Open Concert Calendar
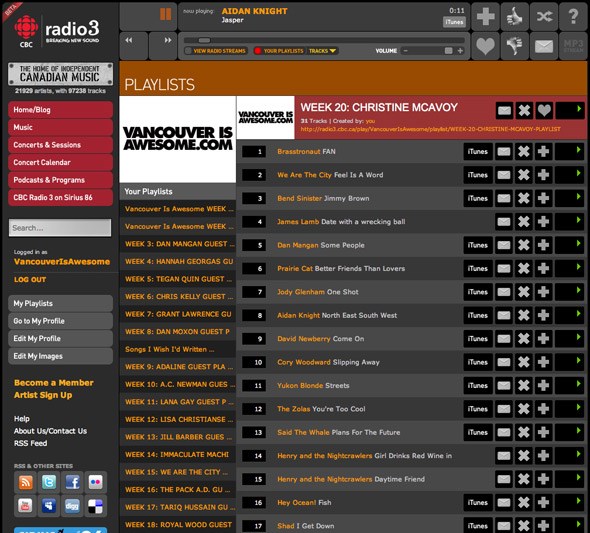 [x=60, y=162]
